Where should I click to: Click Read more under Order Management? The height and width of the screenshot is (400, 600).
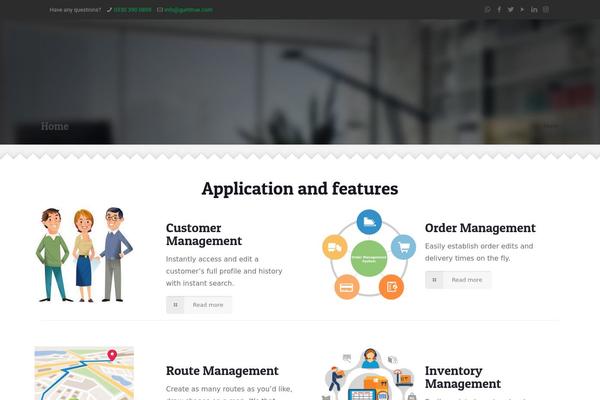click(458, 280)
